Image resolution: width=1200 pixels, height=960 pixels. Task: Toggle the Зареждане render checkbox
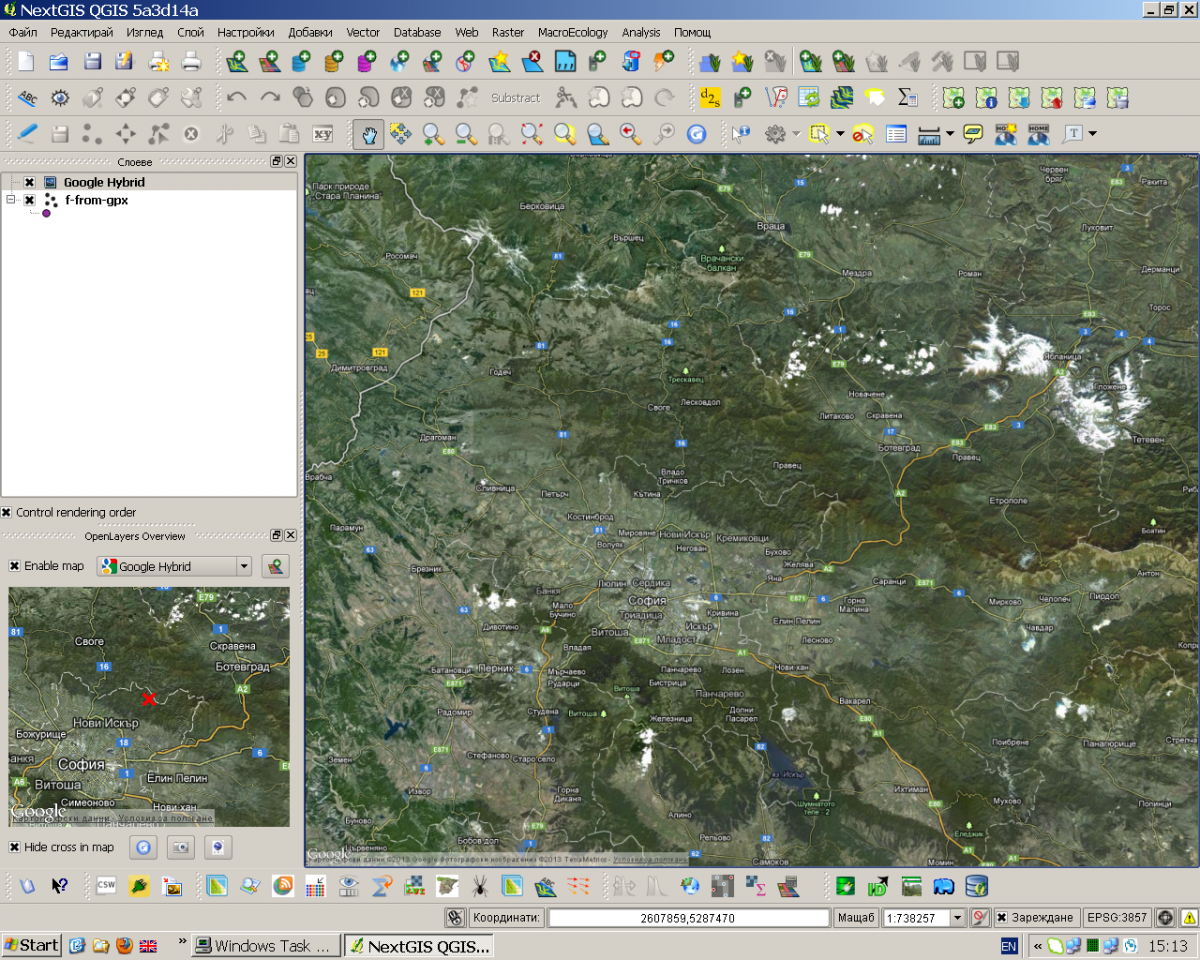(x=1001, y=918)
